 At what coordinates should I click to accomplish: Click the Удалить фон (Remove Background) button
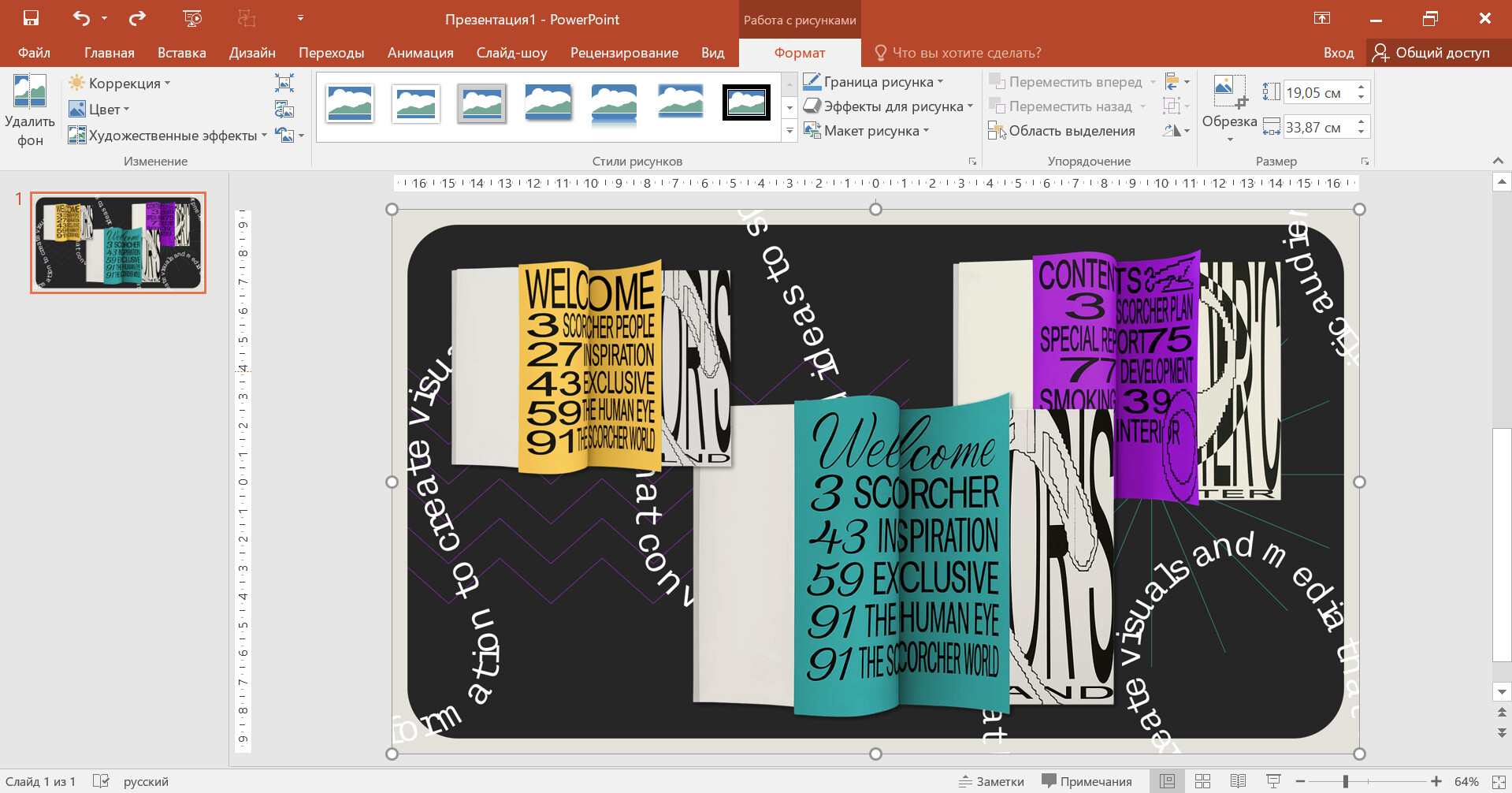point(30,110)
